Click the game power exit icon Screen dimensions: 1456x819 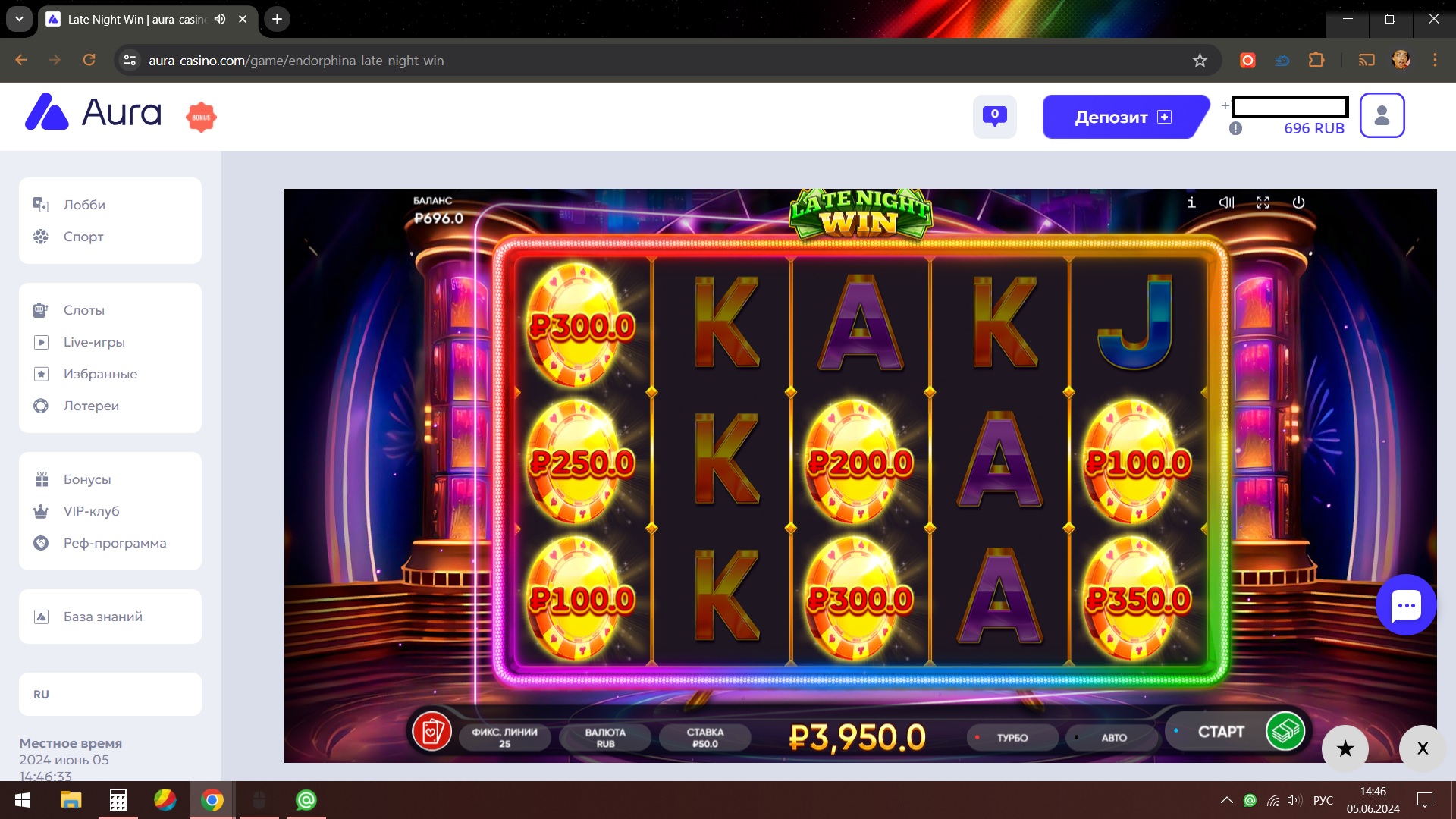1298,202
